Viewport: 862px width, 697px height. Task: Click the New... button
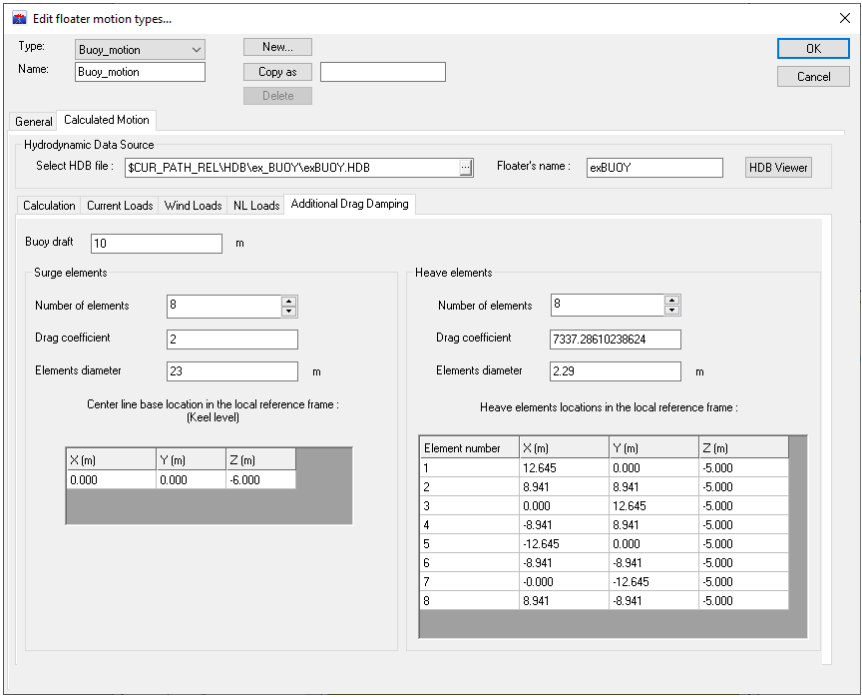[277, 47]
